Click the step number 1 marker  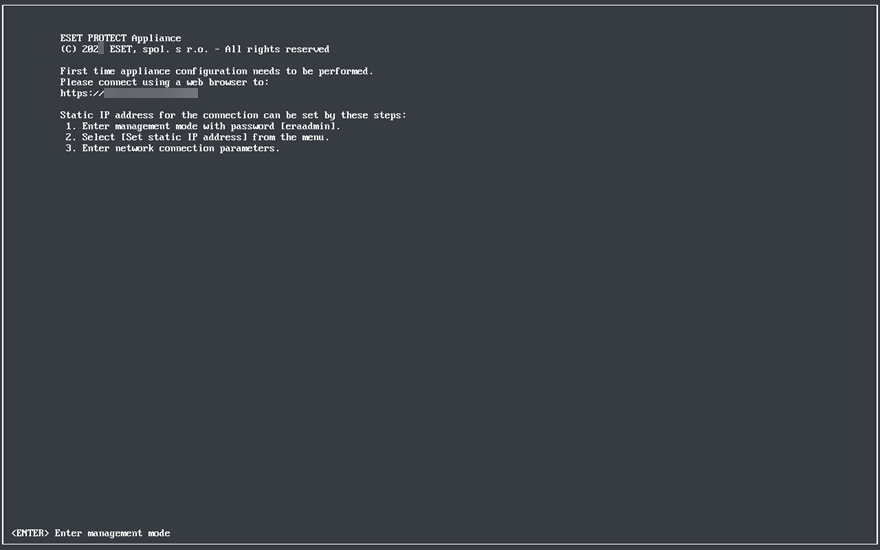pos(71,127)
